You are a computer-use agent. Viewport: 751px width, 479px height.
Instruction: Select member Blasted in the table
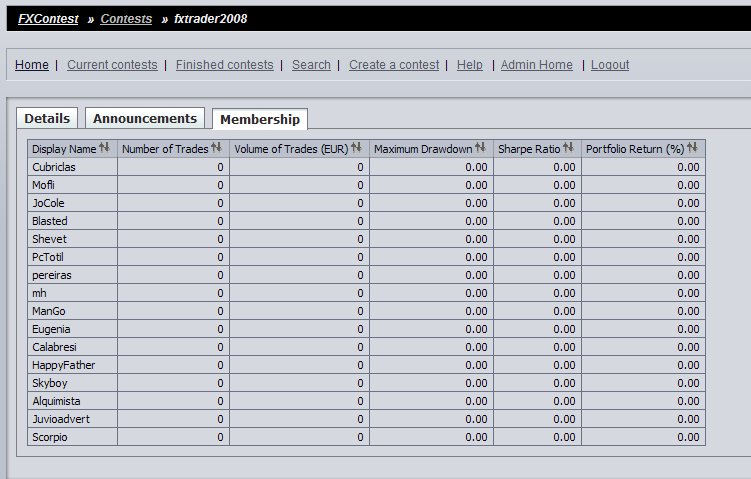pyautogui.click(x=49, y=221)
